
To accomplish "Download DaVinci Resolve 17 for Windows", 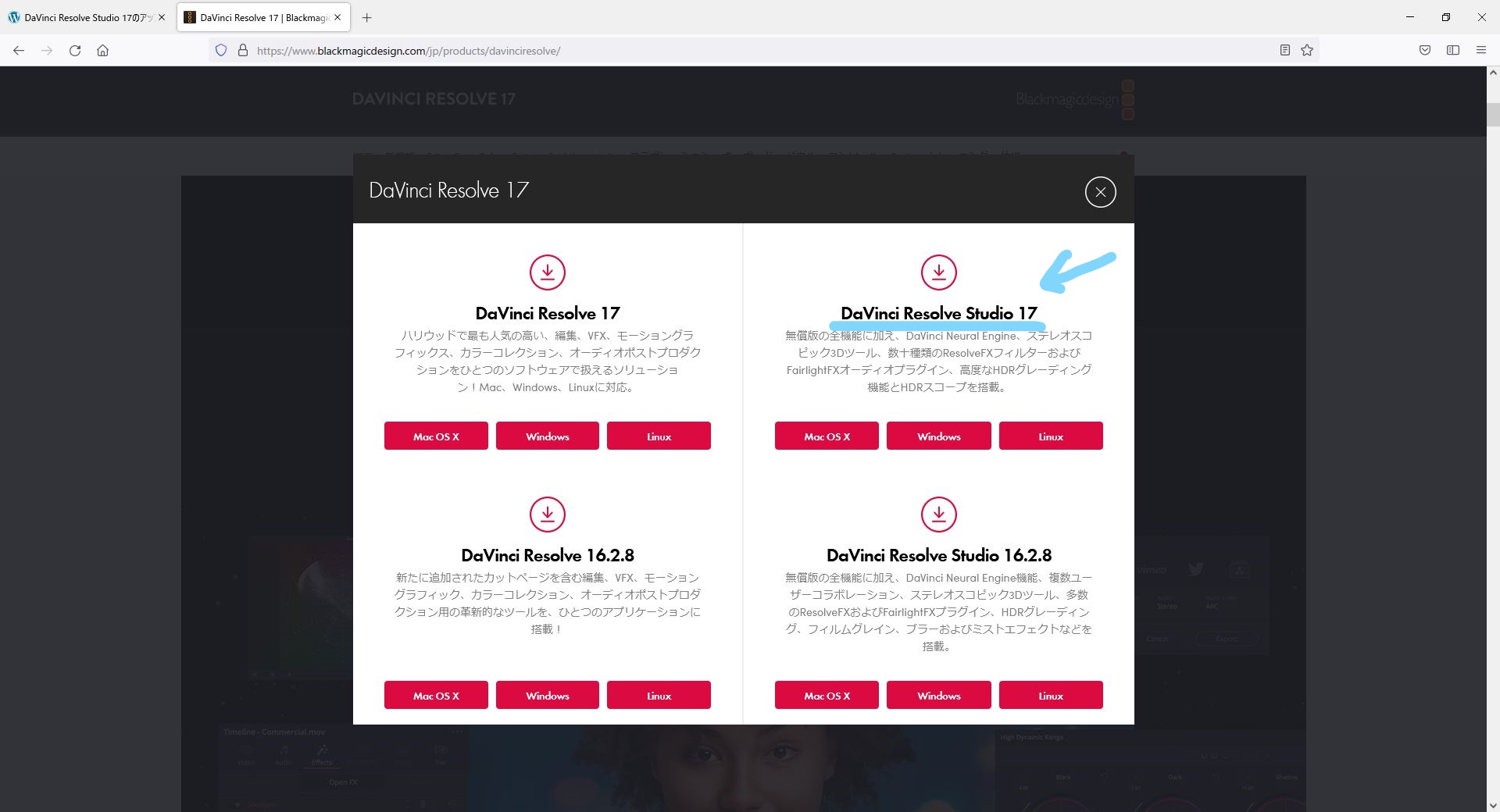I will point(547,436).
